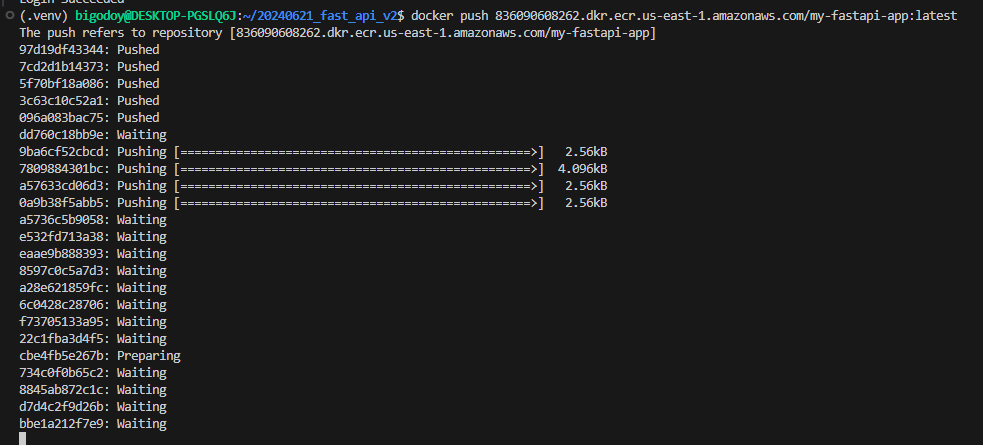Viewport: 983px width, 445px height.
Task: Click the Pushed status of layer 096a083bac75
Action: click(x=138, y=117)
